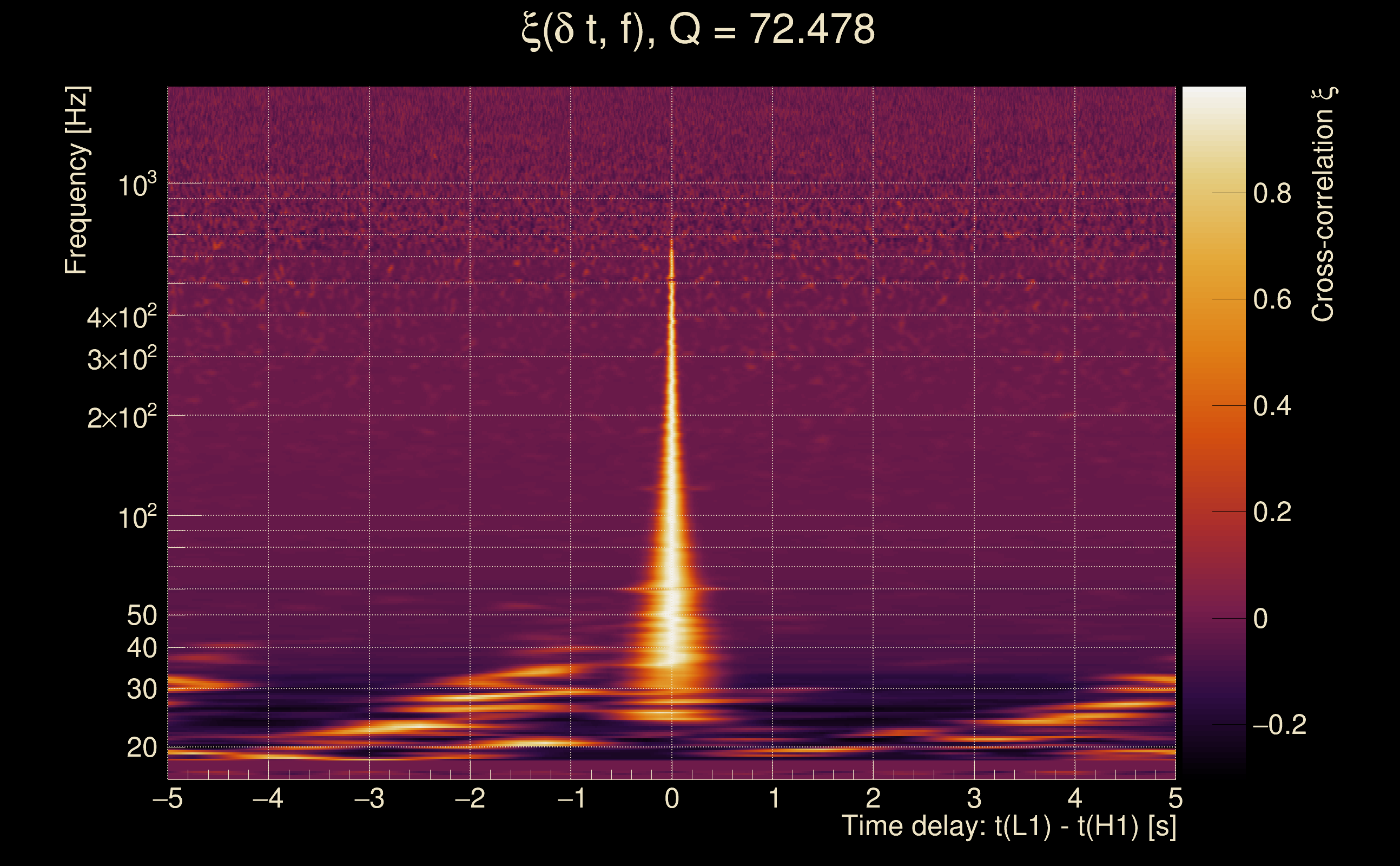The height and width of the screenshot is (866, 1400).
Task: Click the y-axis tick label 10³
Action: (x=136, y=185)
